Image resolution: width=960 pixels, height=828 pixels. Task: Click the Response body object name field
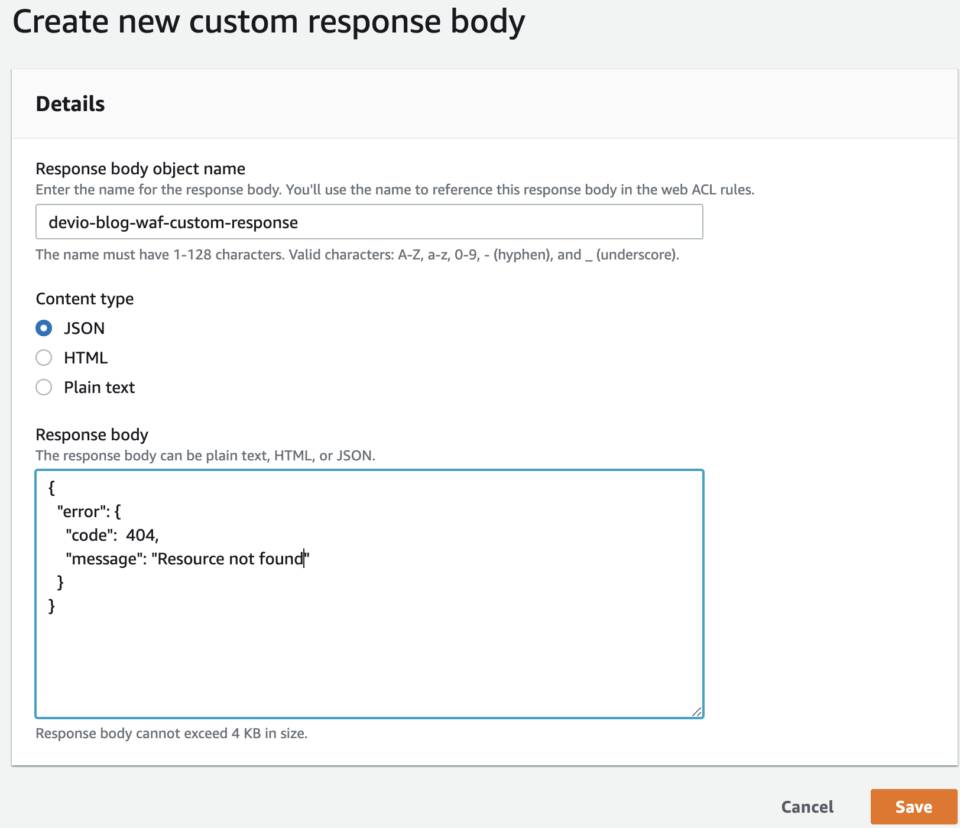pyautogui.click(x=369, y=222)
